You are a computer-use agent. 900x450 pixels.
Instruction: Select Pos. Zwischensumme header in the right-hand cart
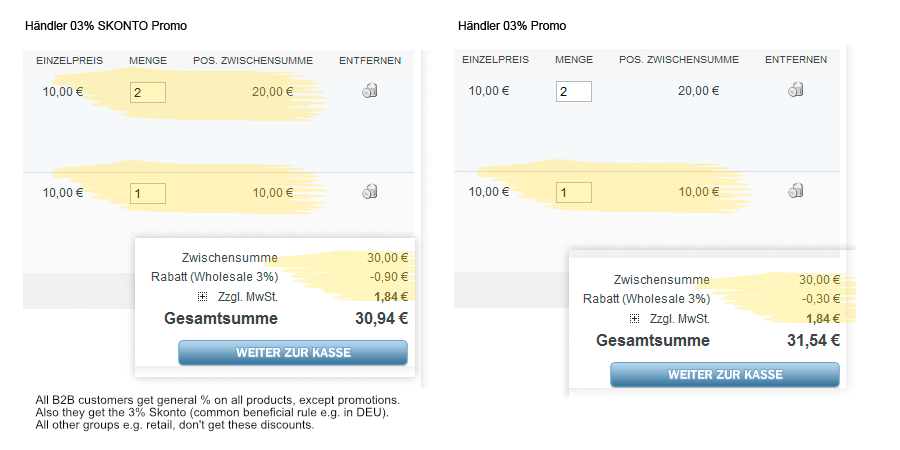point(679,60)
